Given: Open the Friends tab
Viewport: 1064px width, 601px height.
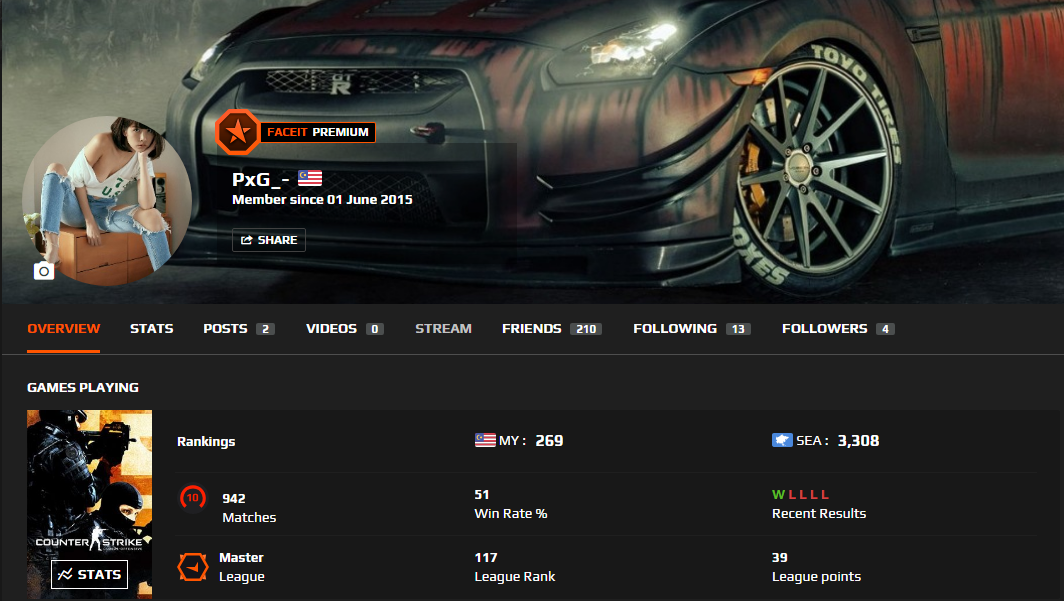Looking at the screenshot, I should coord(552,329).
